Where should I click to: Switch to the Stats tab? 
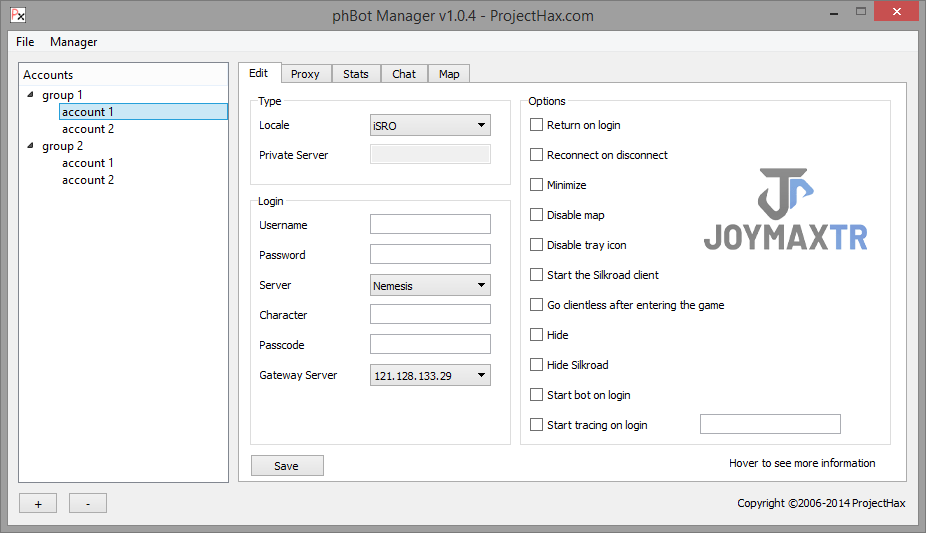pyautogui.click(x=356, y=74)
